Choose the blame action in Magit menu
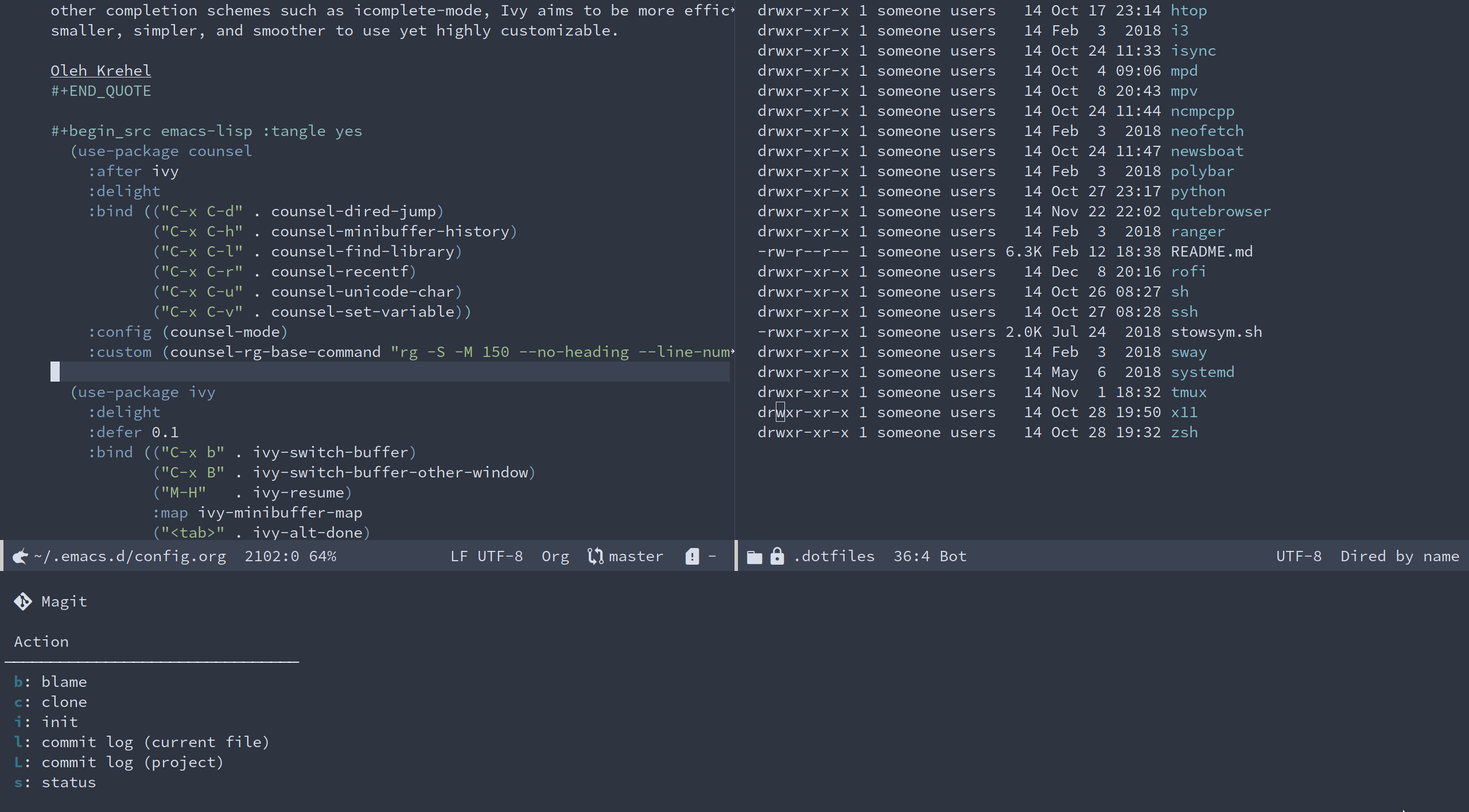This screenshot has height=812, width=1469. pos(64,682)
